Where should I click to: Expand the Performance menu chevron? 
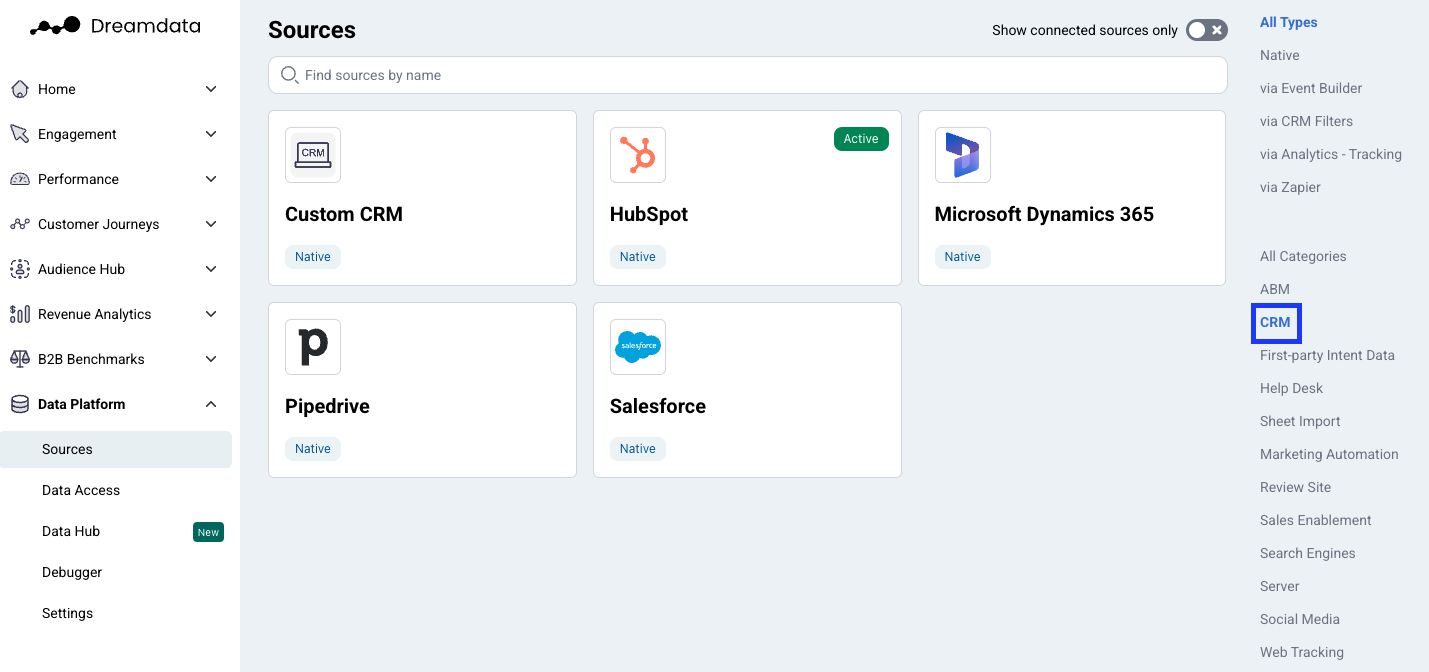tap(211, 179)
